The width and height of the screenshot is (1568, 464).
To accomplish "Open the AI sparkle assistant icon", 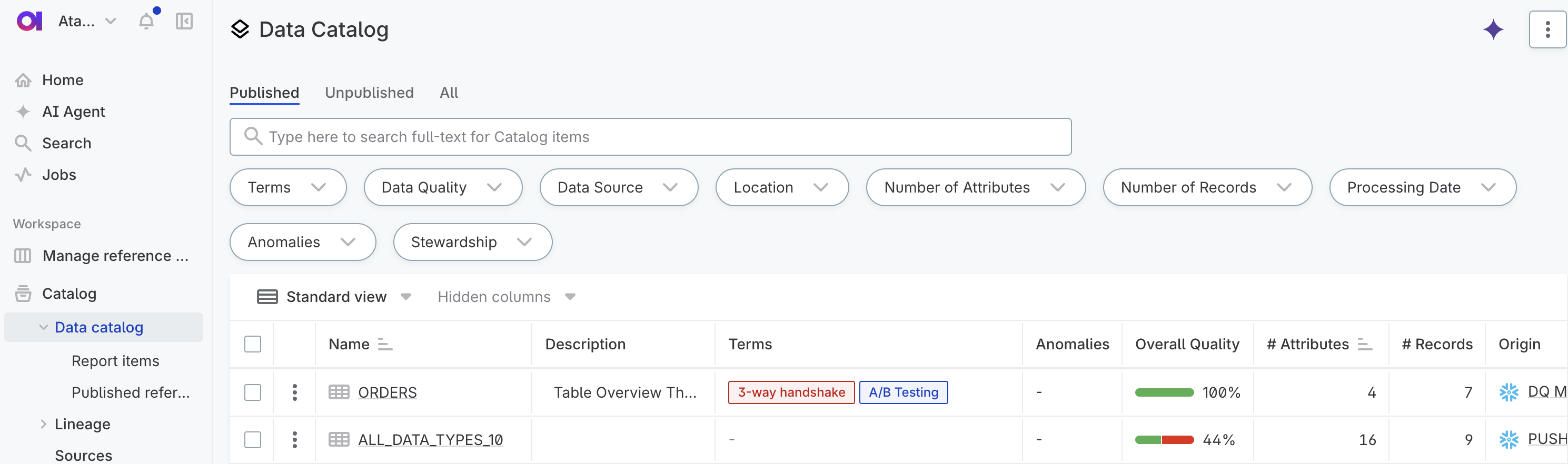I will click(1493, 29).
